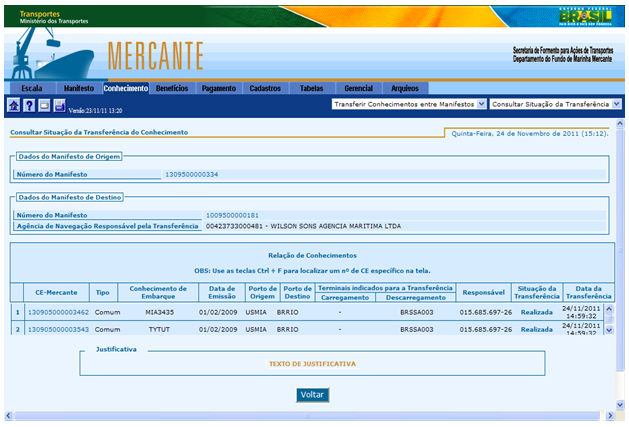Switch to the Manifesto tab

(x=78, y=88)
